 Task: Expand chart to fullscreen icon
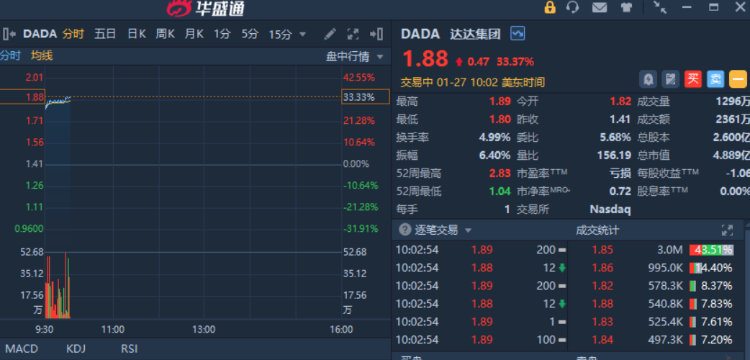pyautogui.click(x=353, y=34)
